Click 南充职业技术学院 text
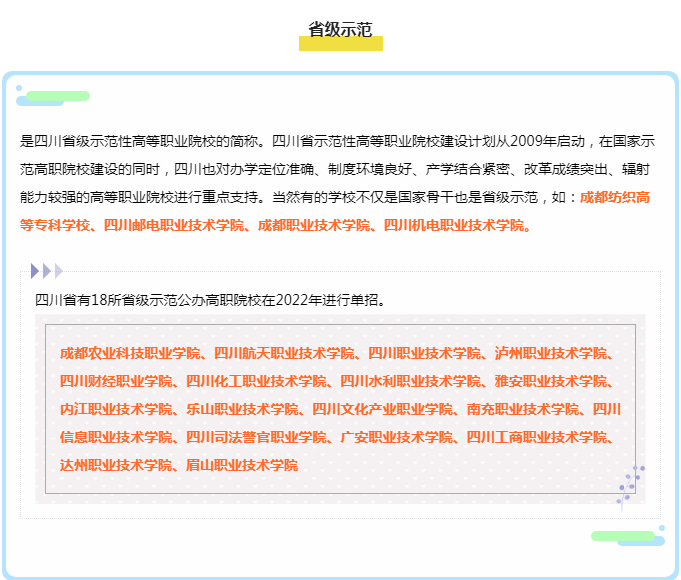Image resolution: width=681 pixels, height=580 pixels. 523,409
